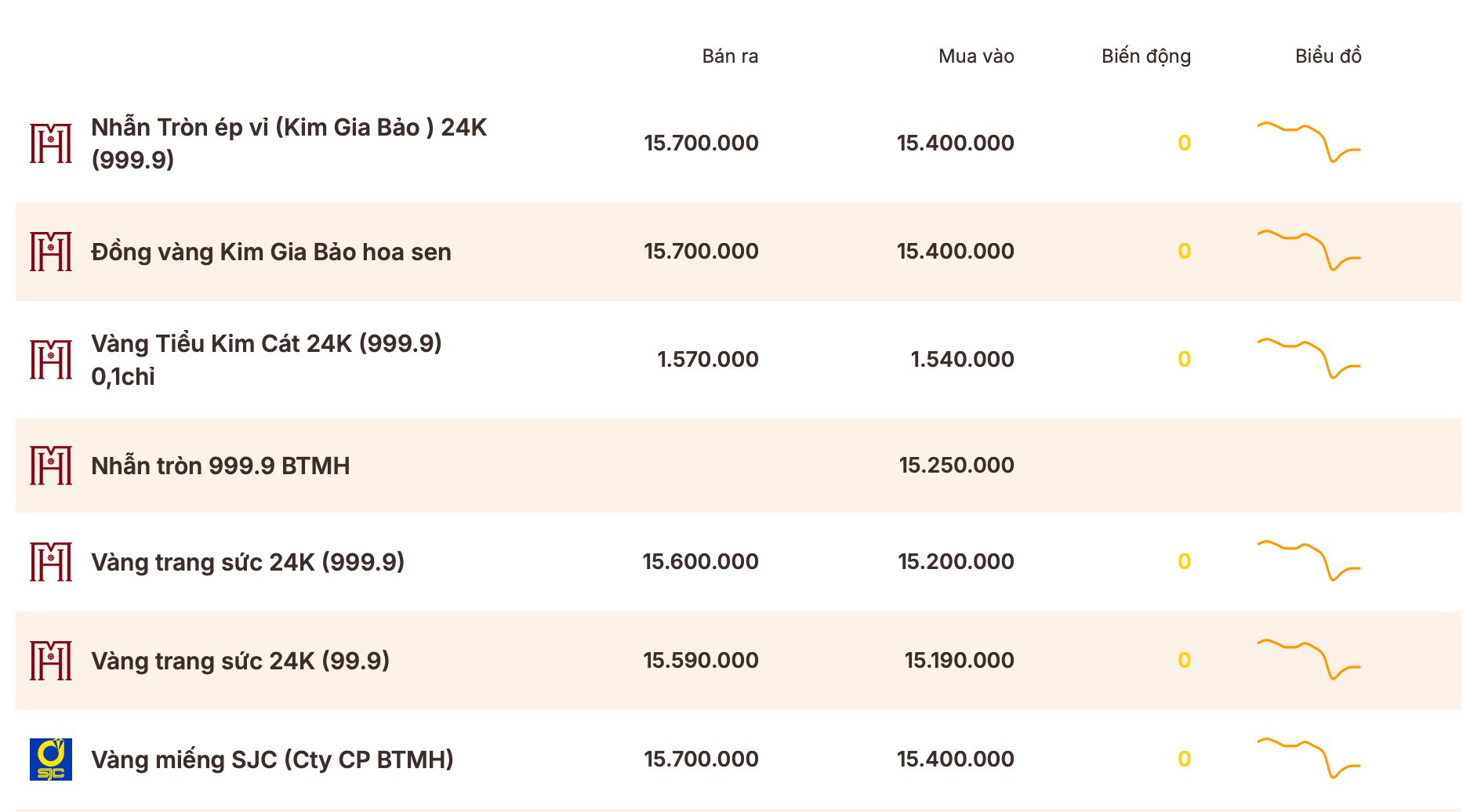Open the chart for Vàng trang sức 24K (99.9)
This screenshot has width=1463, height=812.
pos(1309,659)
